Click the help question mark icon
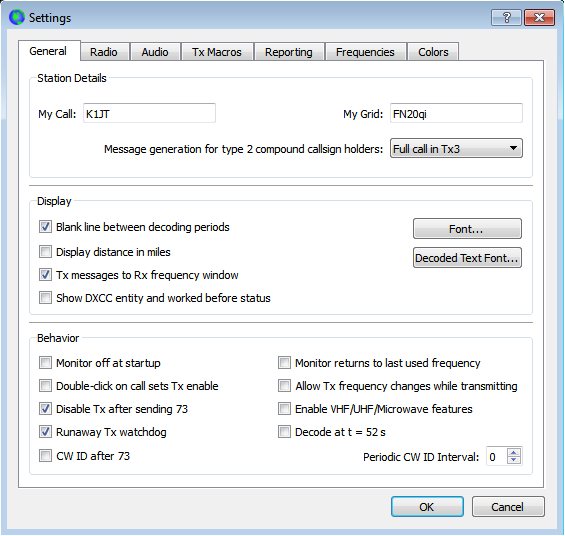This screenshot has width=565, height=536. [x=506, y=18]
